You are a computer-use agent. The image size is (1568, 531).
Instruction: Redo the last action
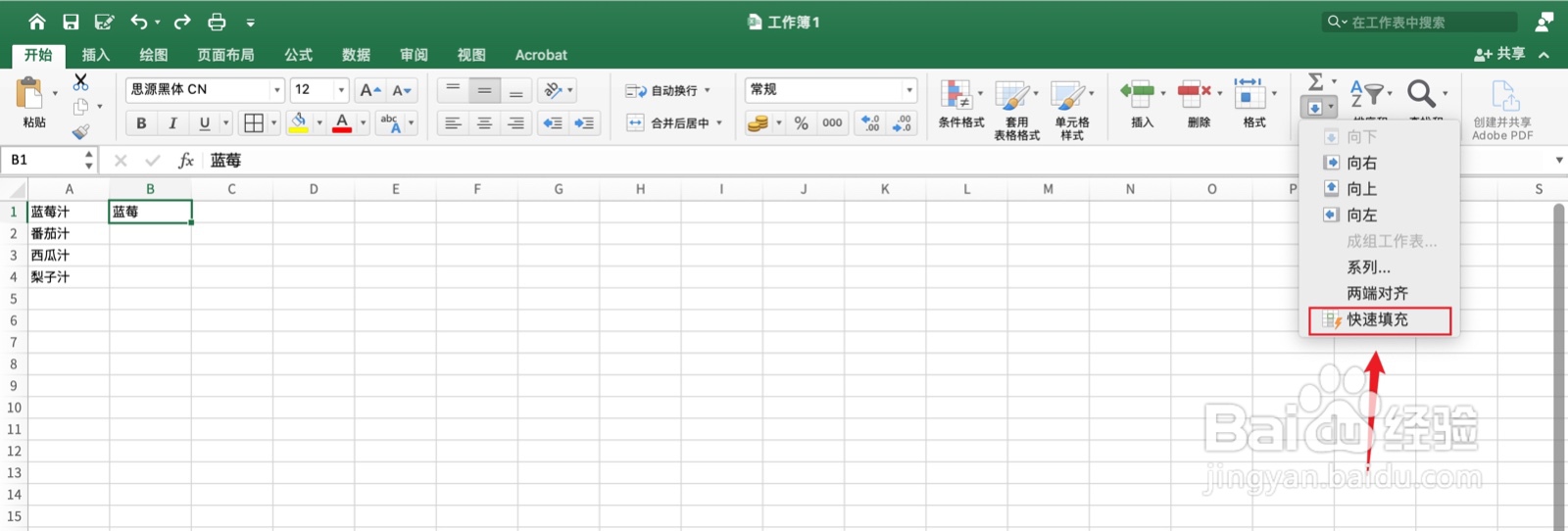coord(182,22)
